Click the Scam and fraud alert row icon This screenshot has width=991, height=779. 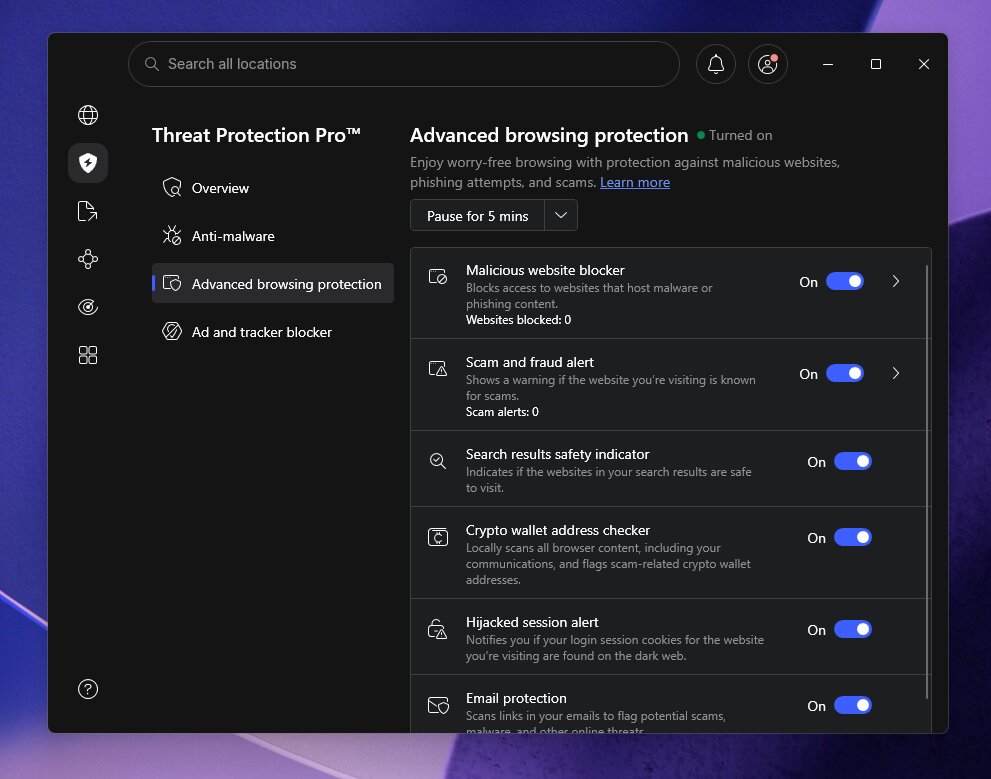[x=438, y=368]
